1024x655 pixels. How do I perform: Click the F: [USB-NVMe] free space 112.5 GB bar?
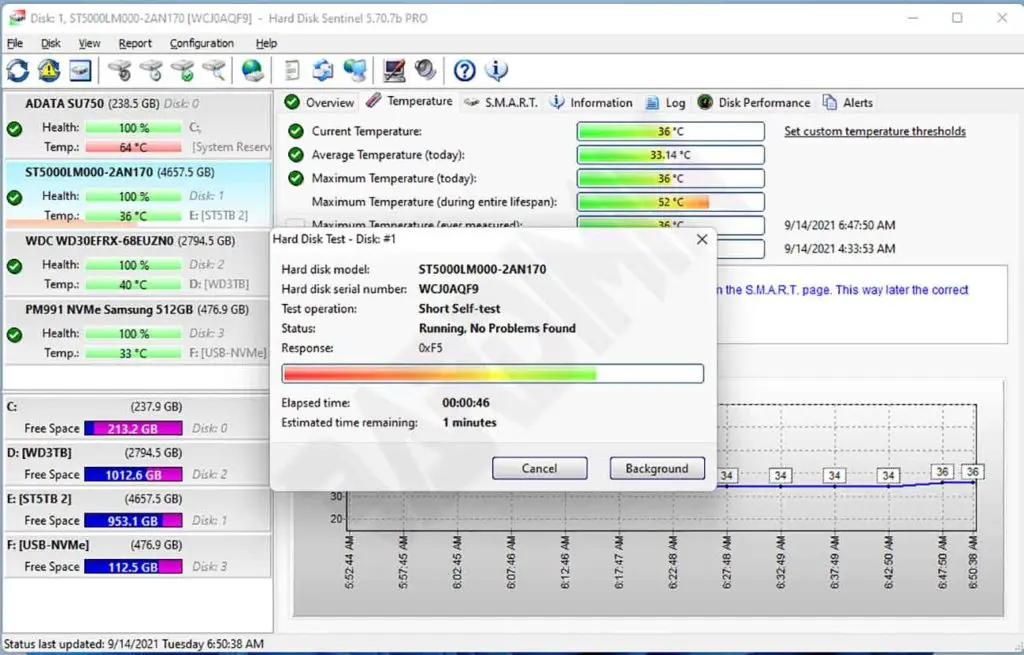(x=133, y=567)
